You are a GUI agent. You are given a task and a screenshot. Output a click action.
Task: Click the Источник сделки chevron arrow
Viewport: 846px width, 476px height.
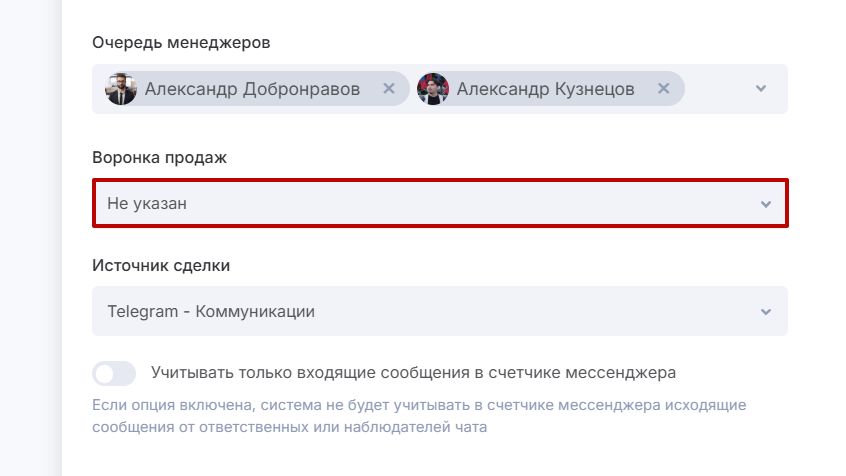(x=766, y=312)
